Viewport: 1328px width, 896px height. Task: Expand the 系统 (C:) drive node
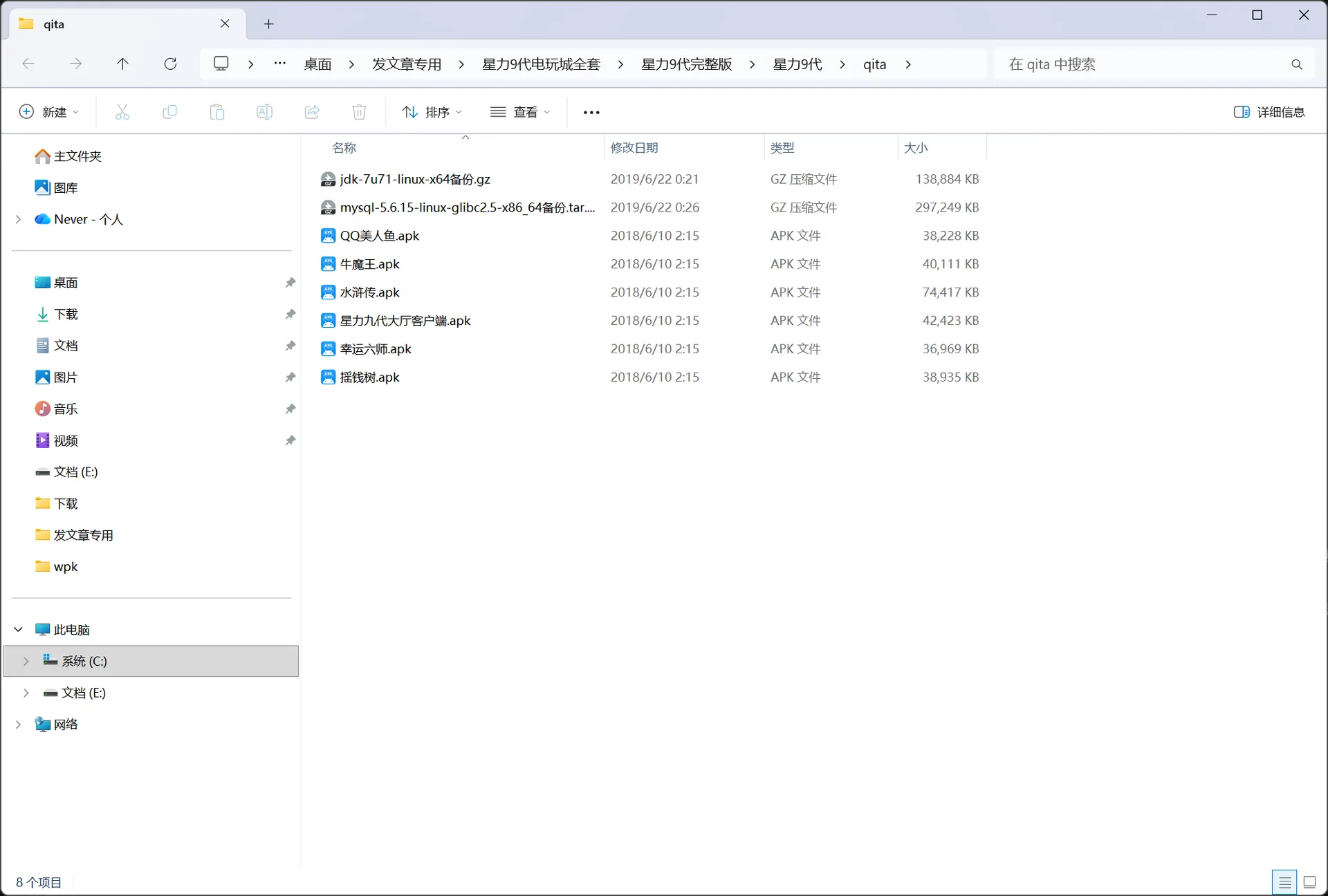(x=26, y=661)
